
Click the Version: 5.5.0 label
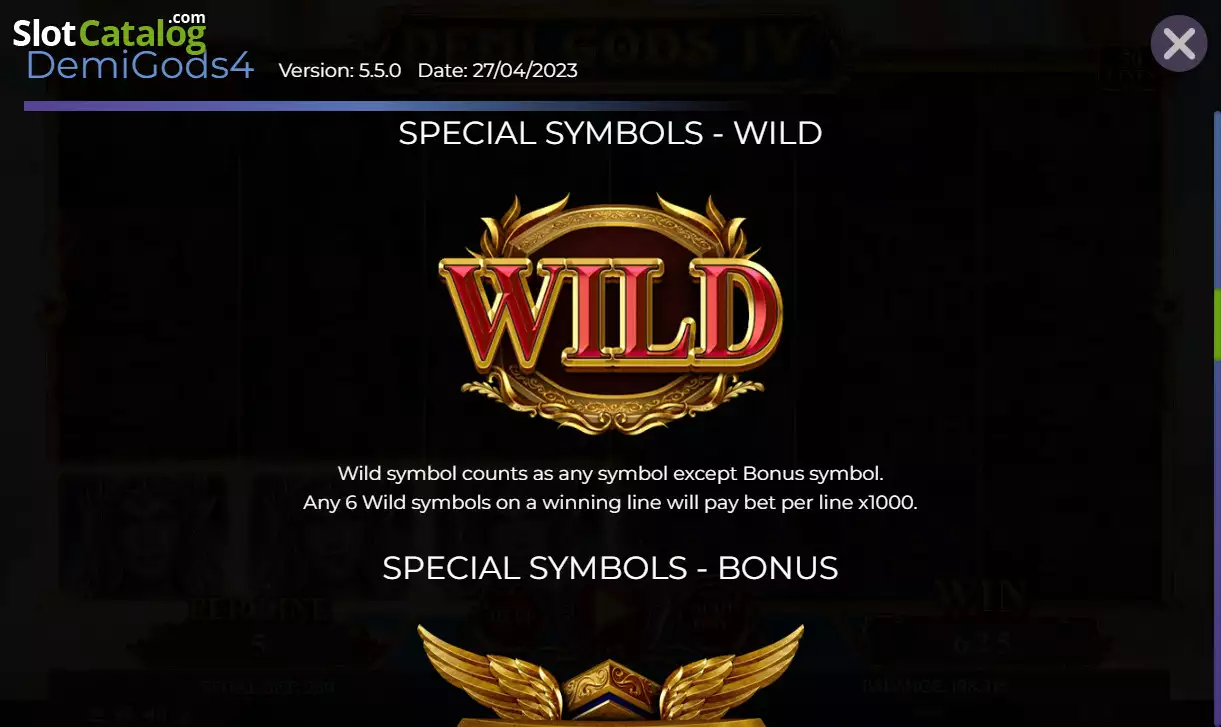339,71
